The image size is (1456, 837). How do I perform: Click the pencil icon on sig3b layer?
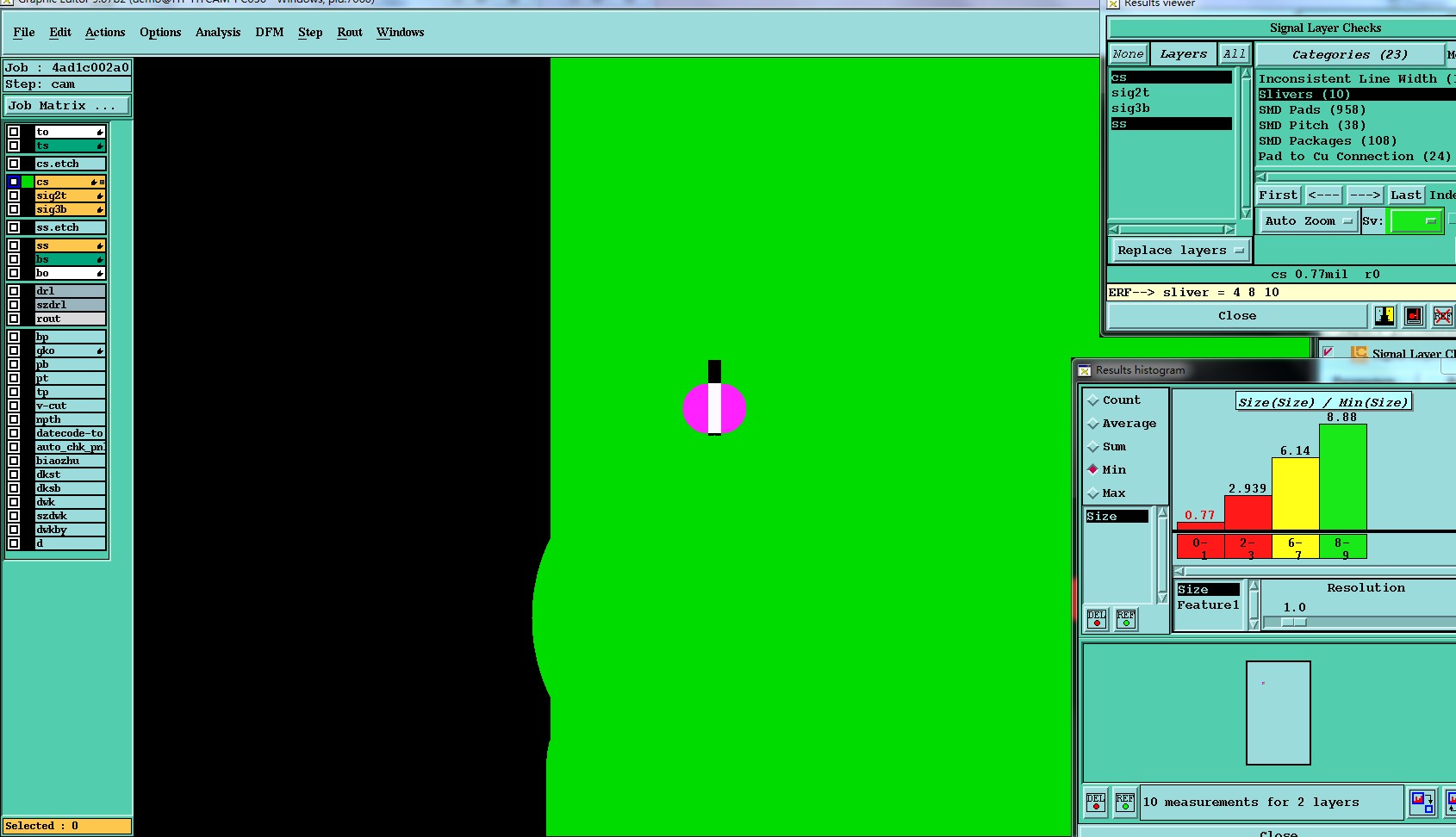point(100,210)
